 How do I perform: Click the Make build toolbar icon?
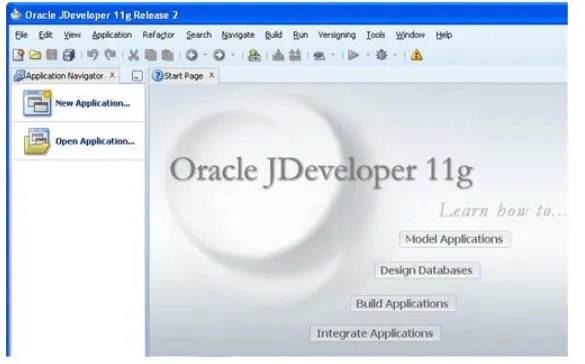coord(278,55)
